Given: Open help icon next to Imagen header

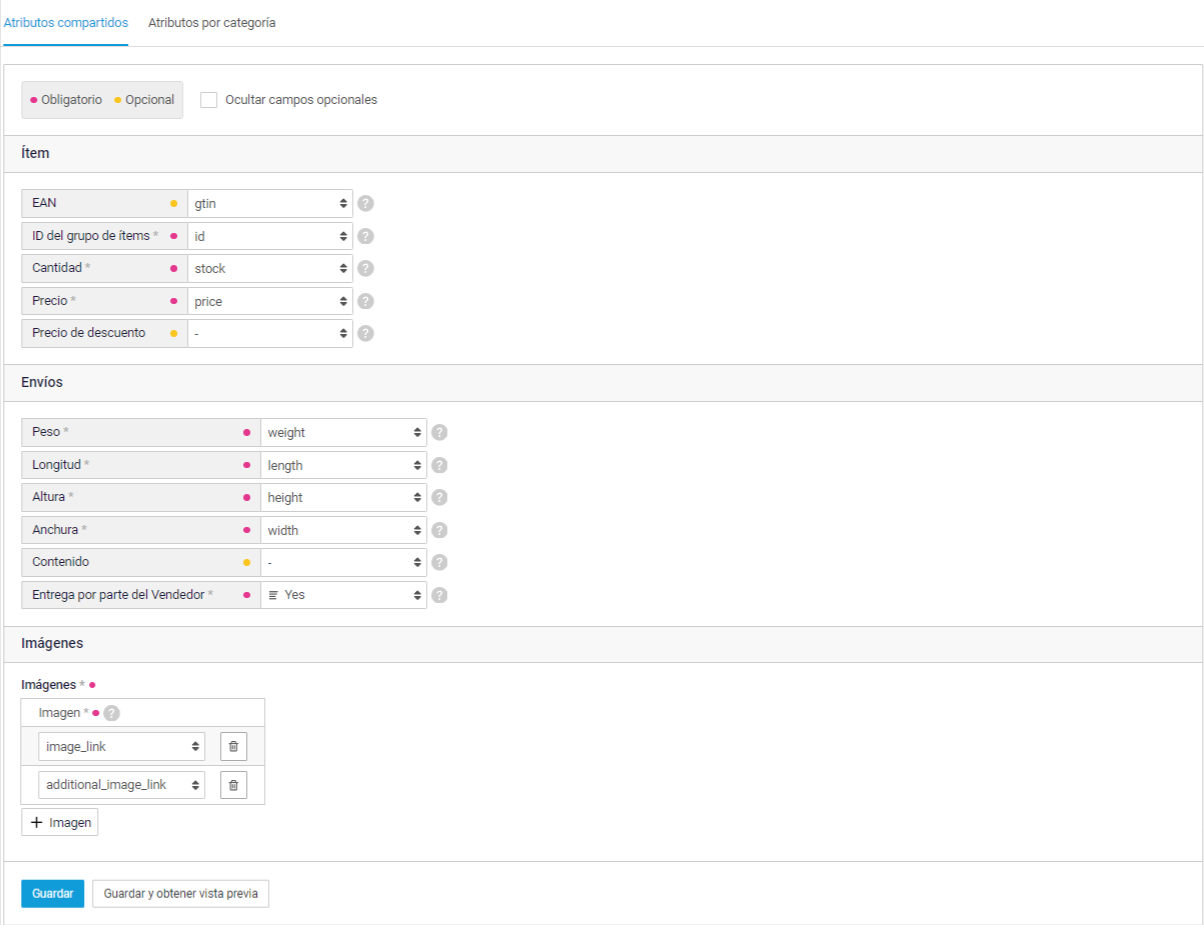Looking at the screenshot, I should point(112,713).
